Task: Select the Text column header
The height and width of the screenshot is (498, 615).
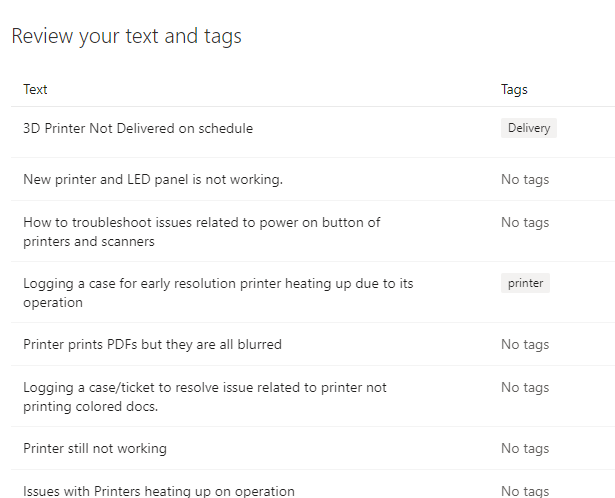Action: point(35,89)
